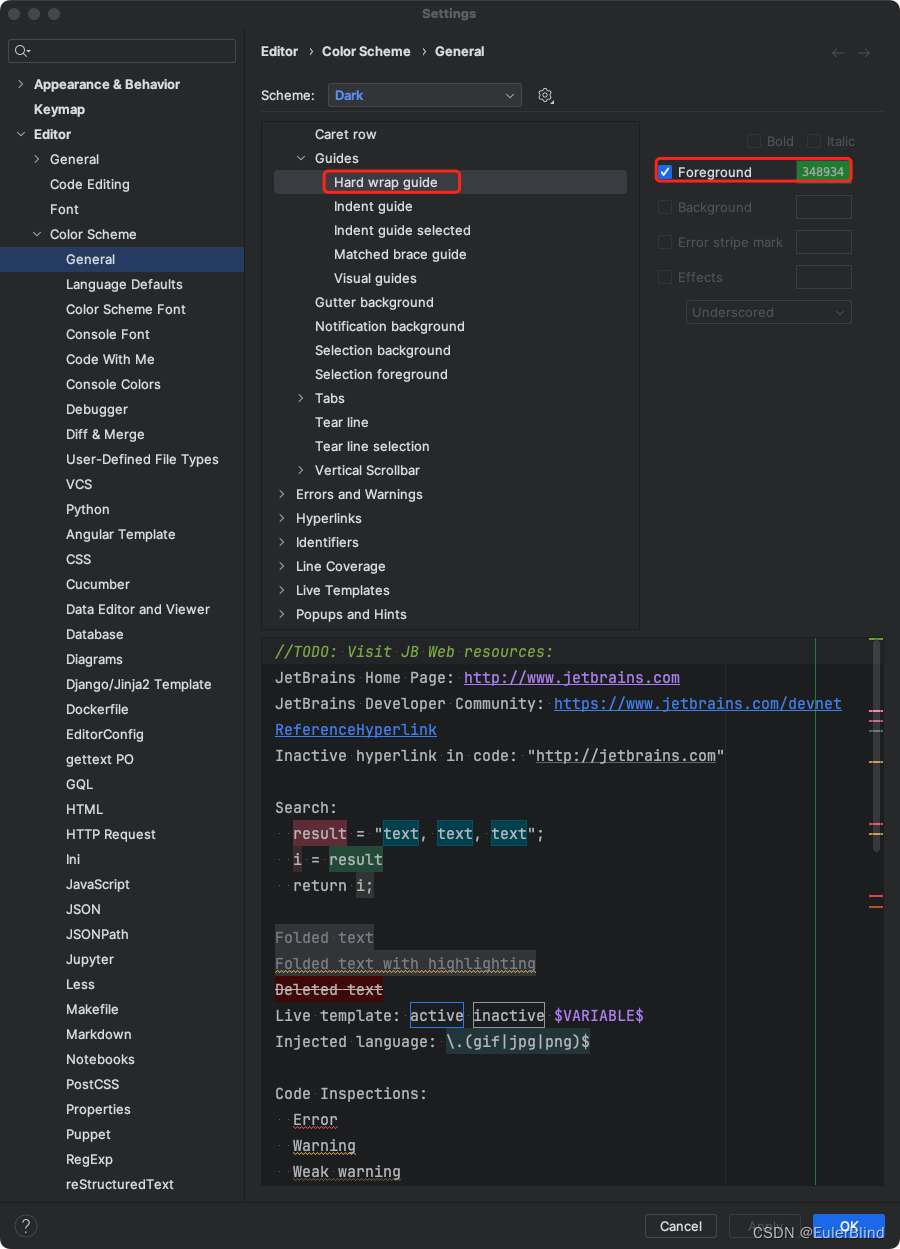The height and width of the screenshot is (1249, 900).
Task: Uncheck the Foreground checkbox
Action: click(x=665, y=171)
